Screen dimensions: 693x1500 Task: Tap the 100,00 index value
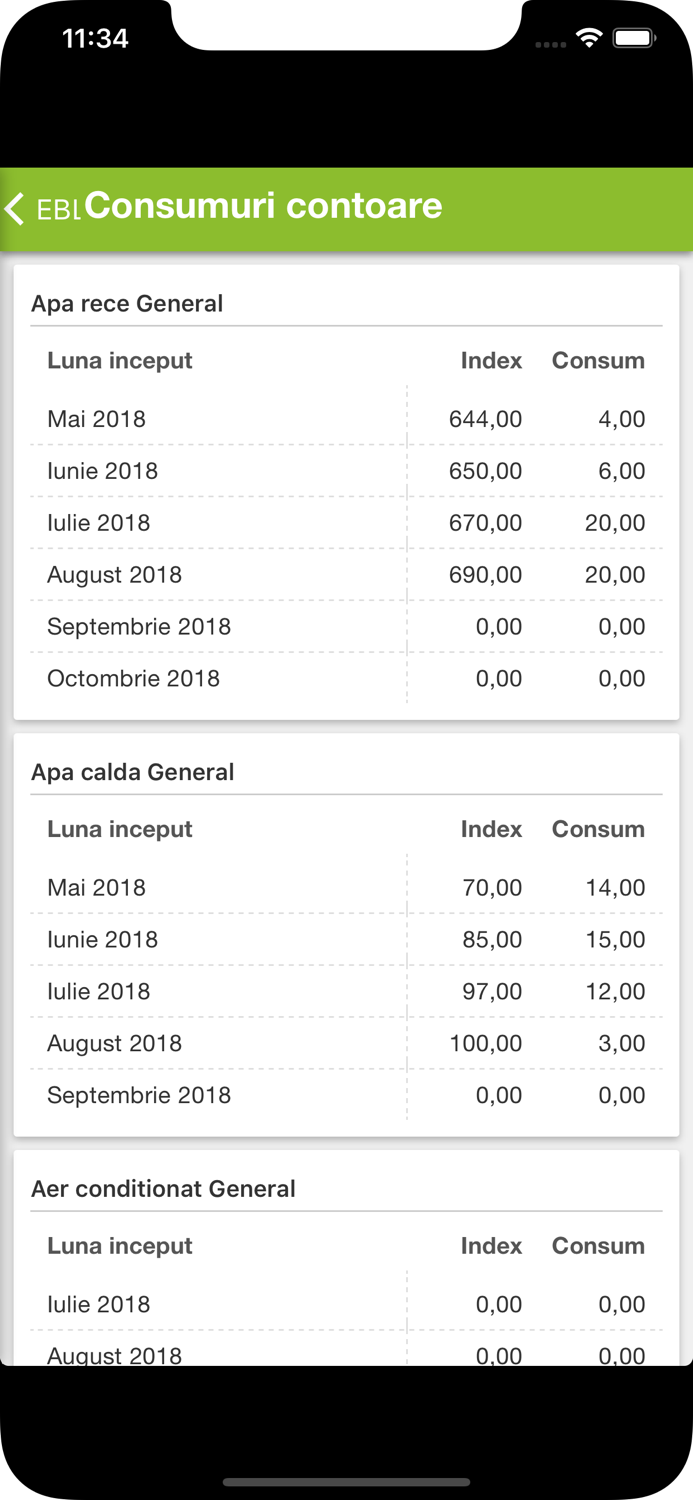pos(485,1044)
